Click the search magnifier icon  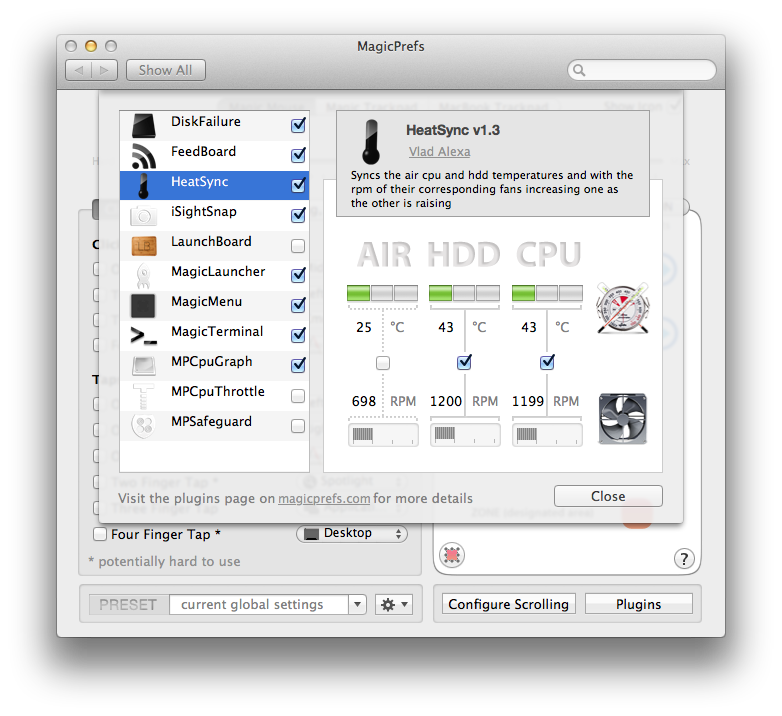tap(579, 70)
